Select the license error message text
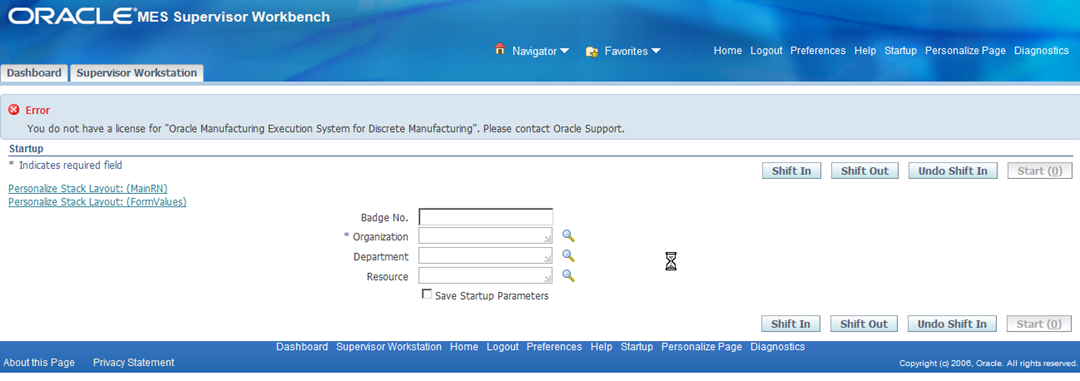The height and width of the screenshot is (381, 1080). point(325,129)
